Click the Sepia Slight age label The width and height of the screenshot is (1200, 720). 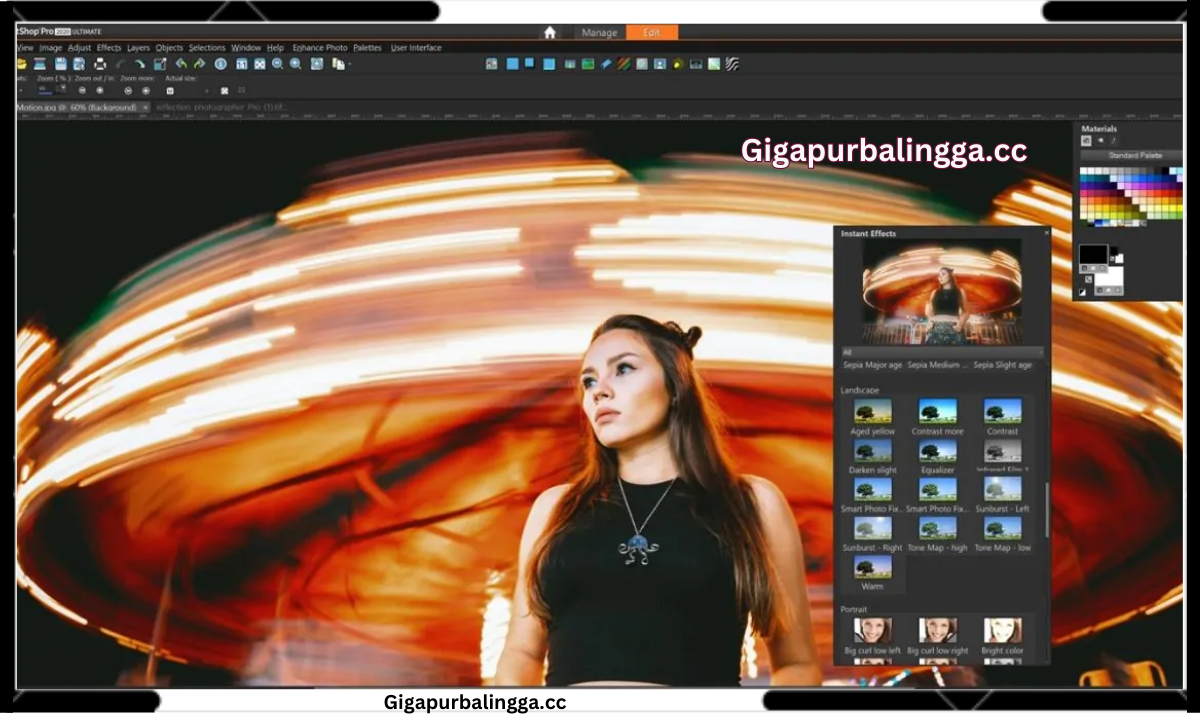(x=1002, y=365)
